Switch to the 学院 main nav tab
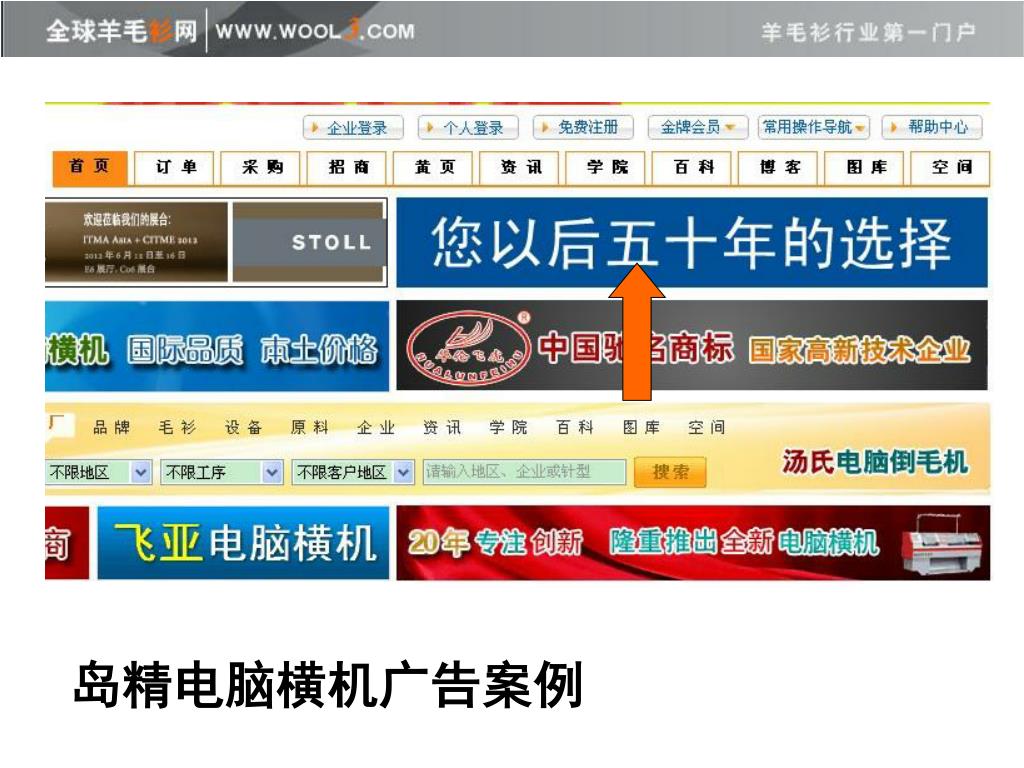The image size is (1024, 768). coord(606,168)
